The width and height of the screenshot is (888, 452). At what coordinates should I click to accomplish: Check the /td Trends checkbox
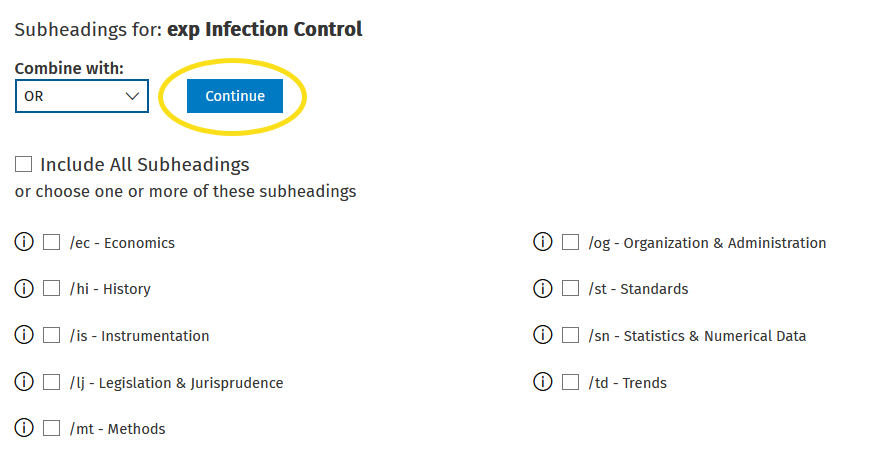point(570,382)
